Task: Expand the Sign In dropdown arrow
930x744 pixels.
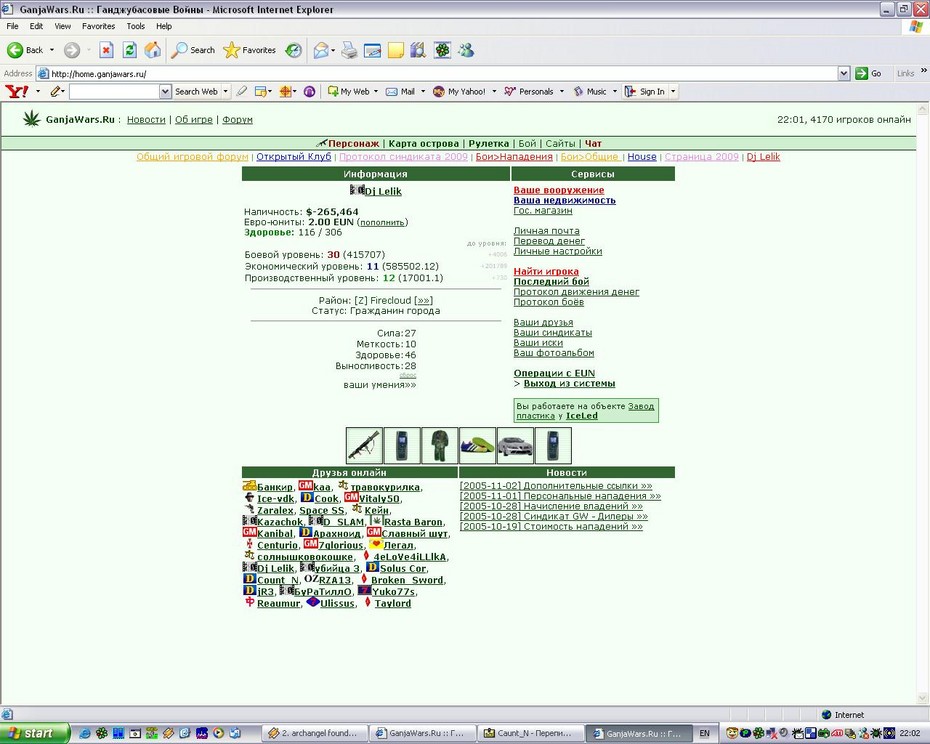Action: (x=673, y=91)
